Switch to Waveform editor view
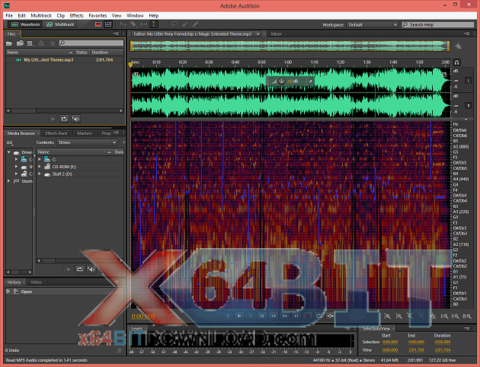 pos(25,24)
